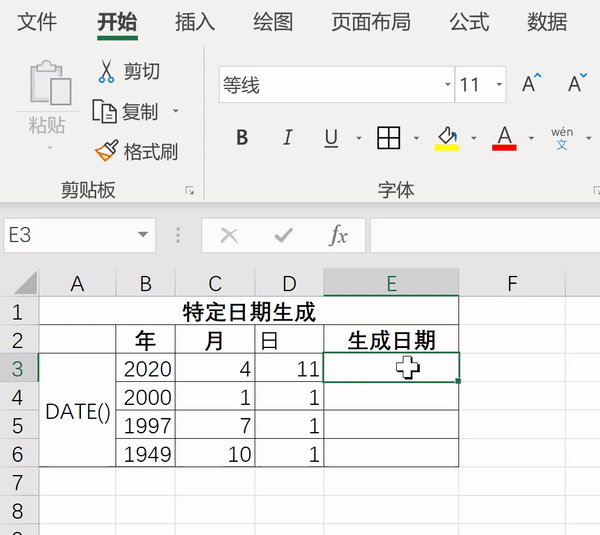Open font name dropdown arrow
Viewport: 600px width, 535px height.
tap(447, 84)
